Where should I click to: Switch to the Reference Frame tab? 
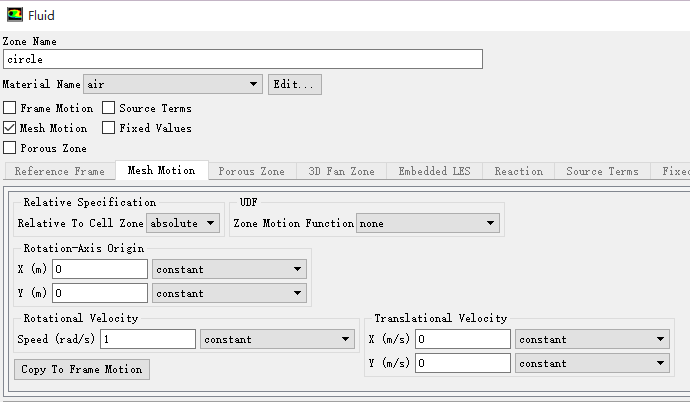click(x=59, y=171)
